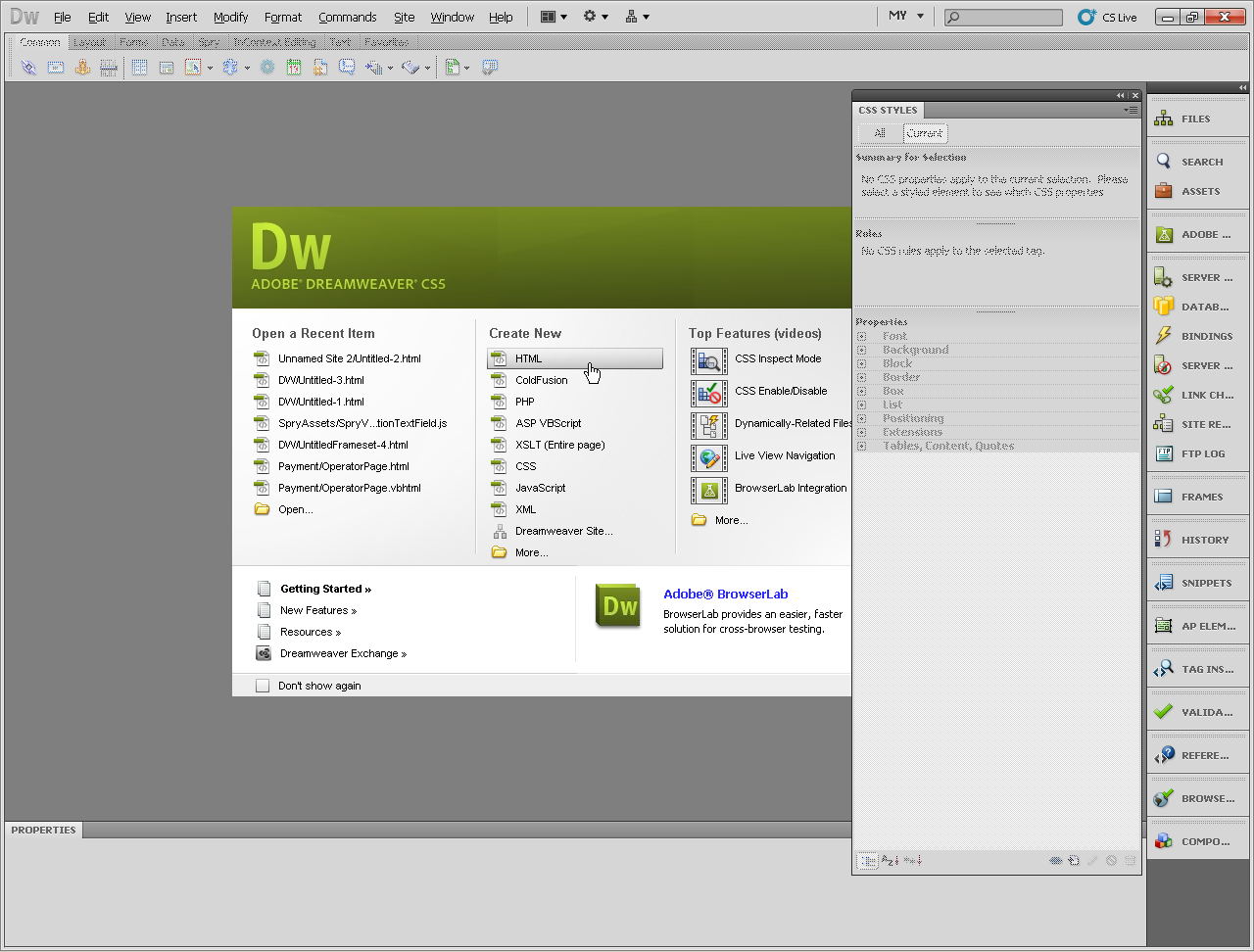Open the Layout dropdown in menu bar
Screen dimensions: 1254x952
(x=554, y=17)
